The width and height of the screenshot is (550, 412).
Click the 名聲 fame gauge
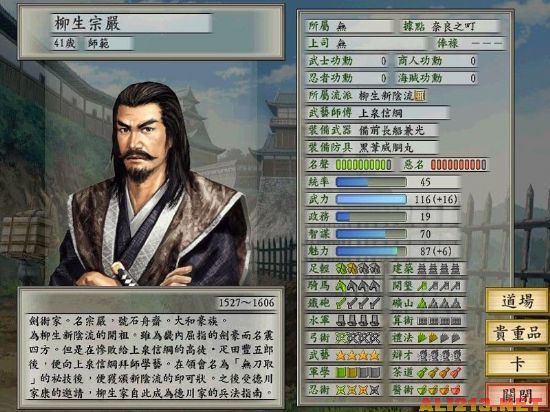[363, 165]
